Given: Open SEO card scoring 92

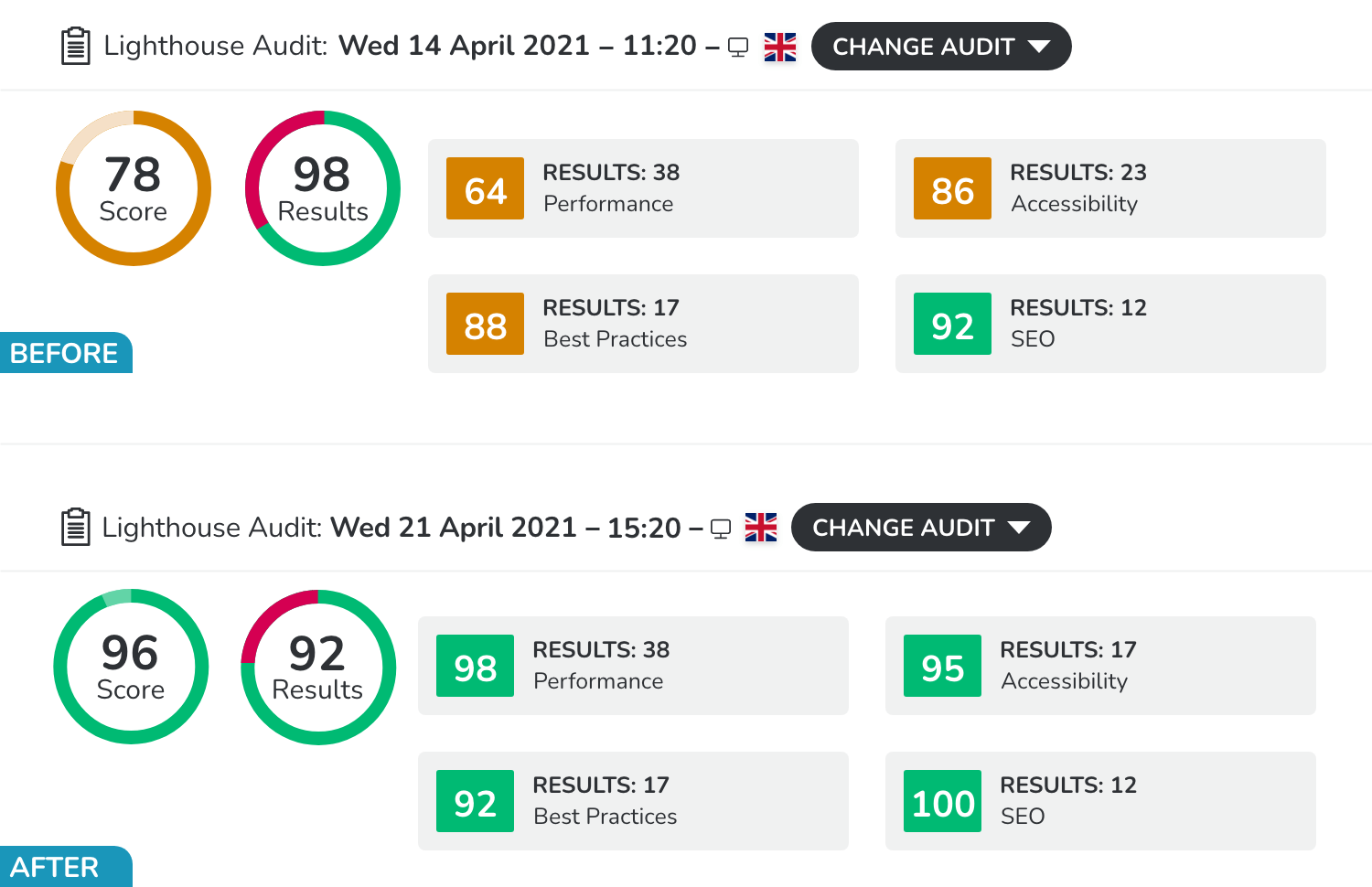Looking at the screenshot, I should (1110, 324).
